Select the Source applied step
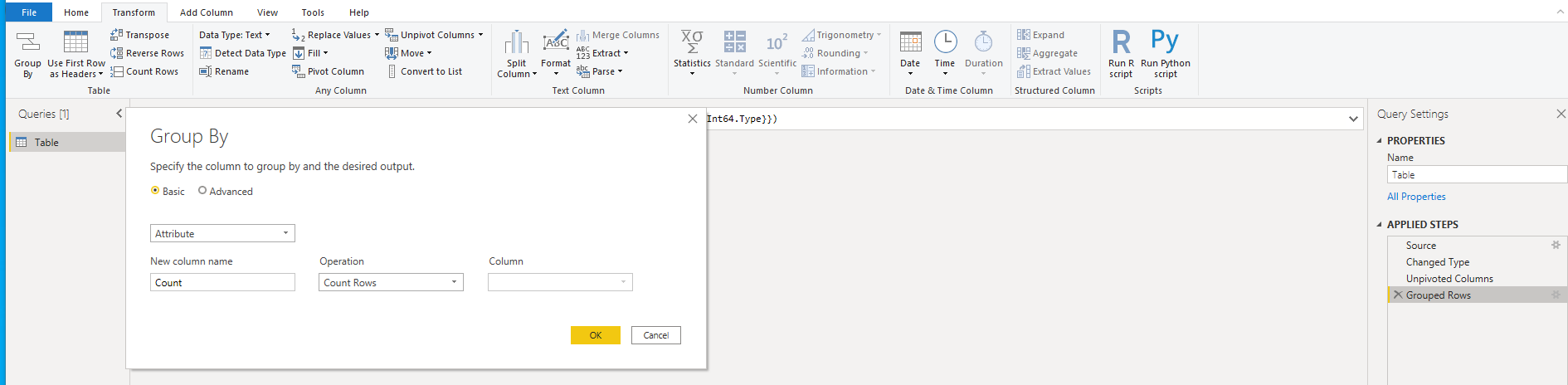 coord(1421,246)
